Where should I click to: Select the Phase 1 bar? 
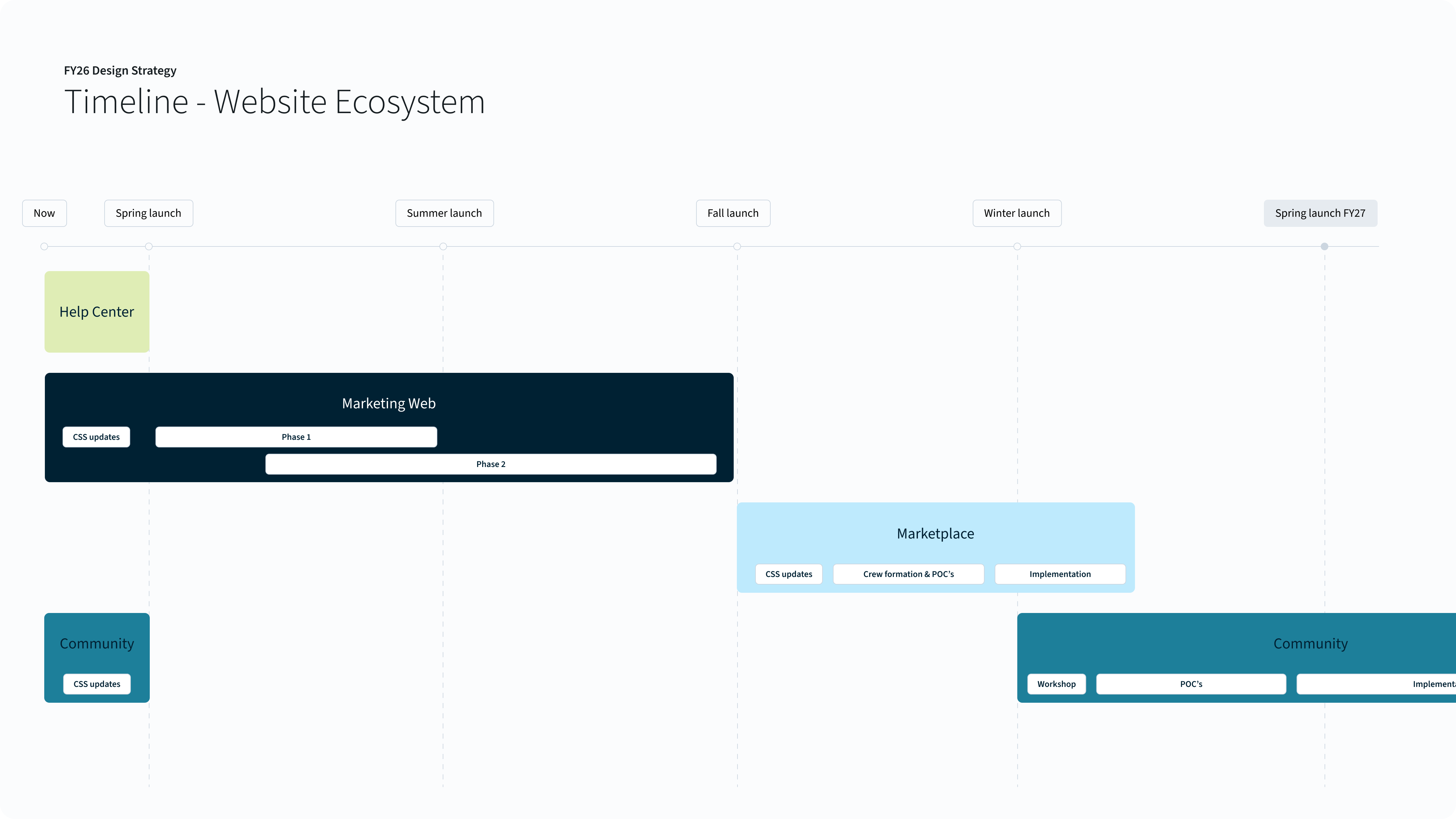[x=296, y=437]
